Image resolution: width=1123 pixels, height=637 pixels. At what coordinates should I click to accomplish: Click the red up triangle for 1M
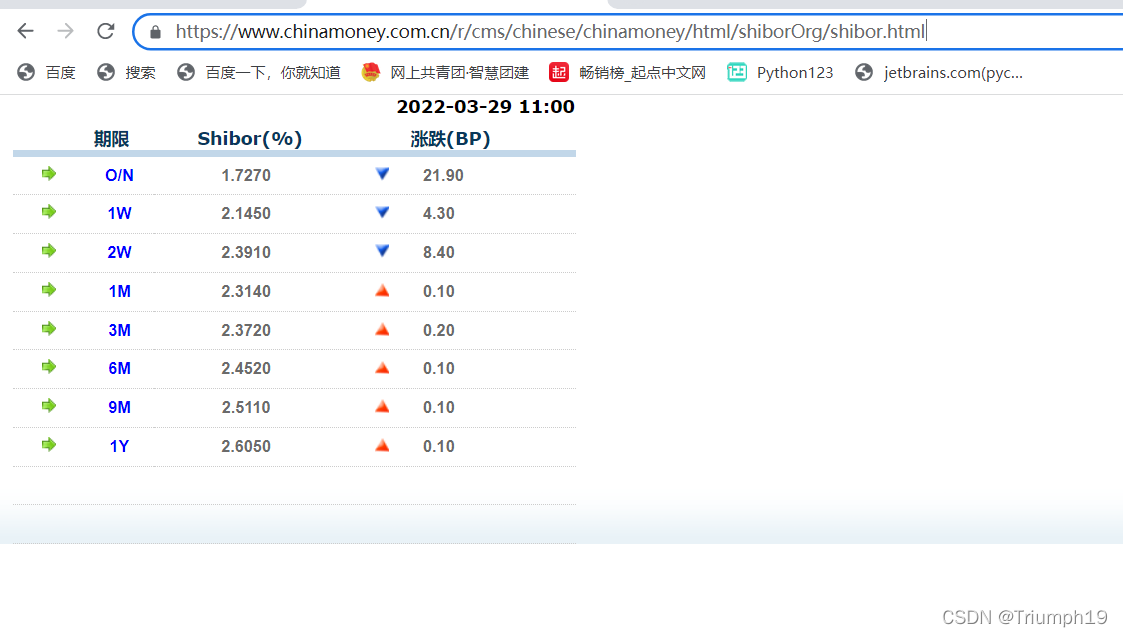[x=382, y=290]
